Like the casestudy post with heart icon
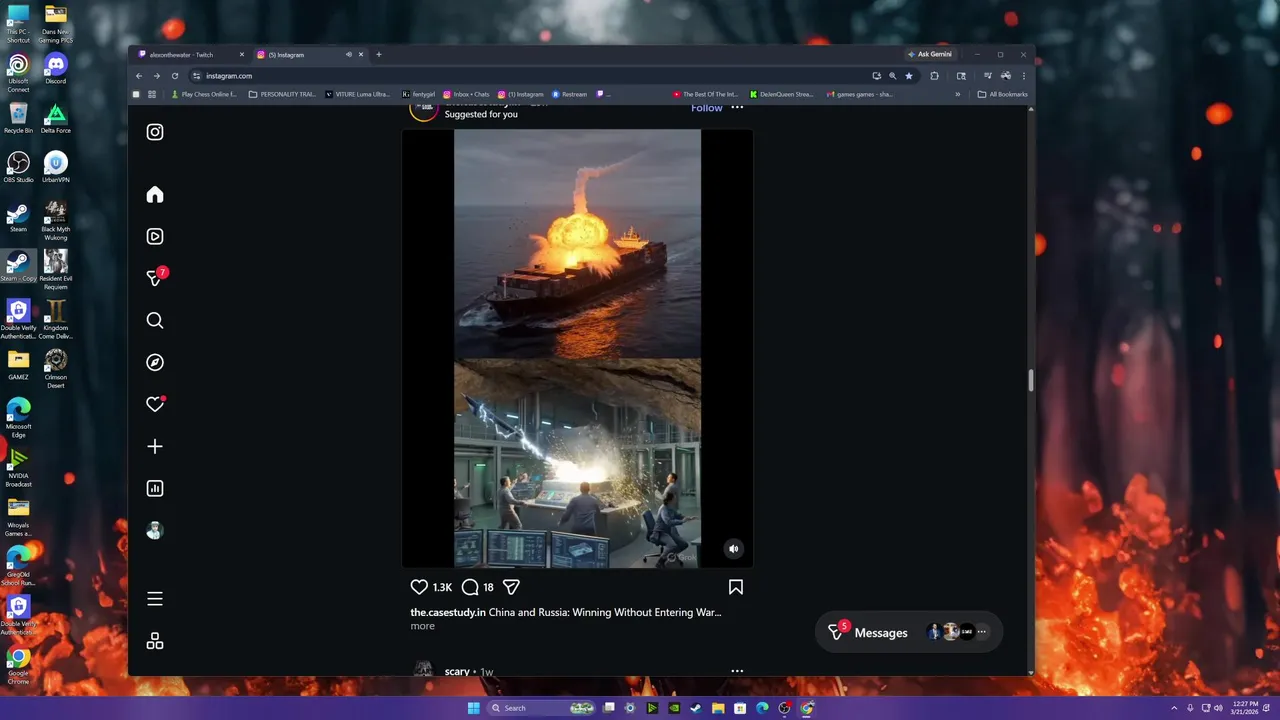Viewport: 1280px width, 720px height. (419, 587)
